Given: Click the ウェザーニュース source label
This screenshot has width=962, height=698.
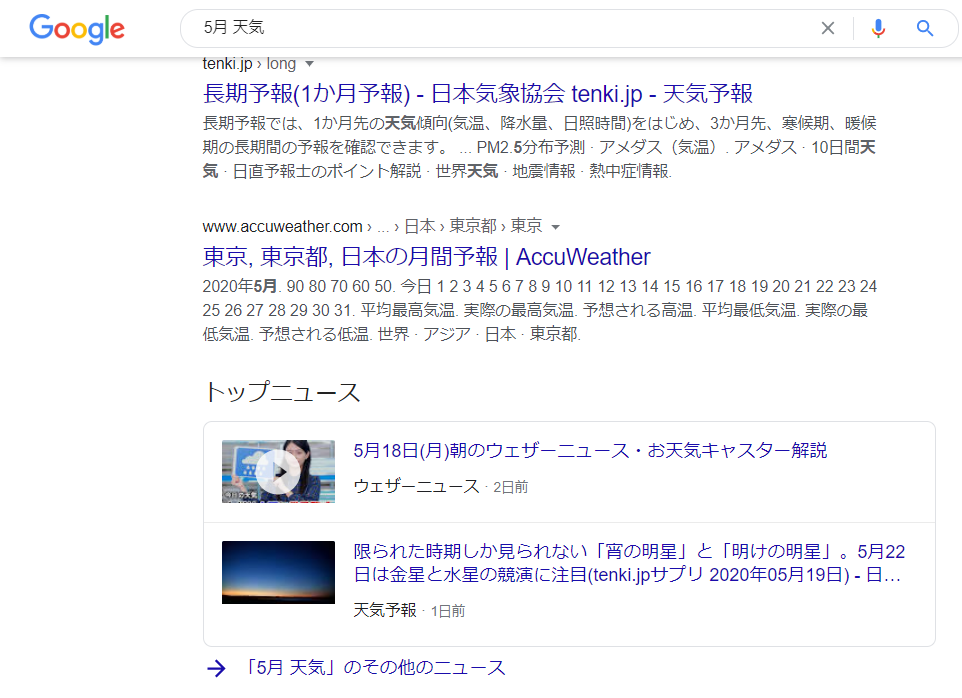Looking at the screenshot, I should pos(417,486).
